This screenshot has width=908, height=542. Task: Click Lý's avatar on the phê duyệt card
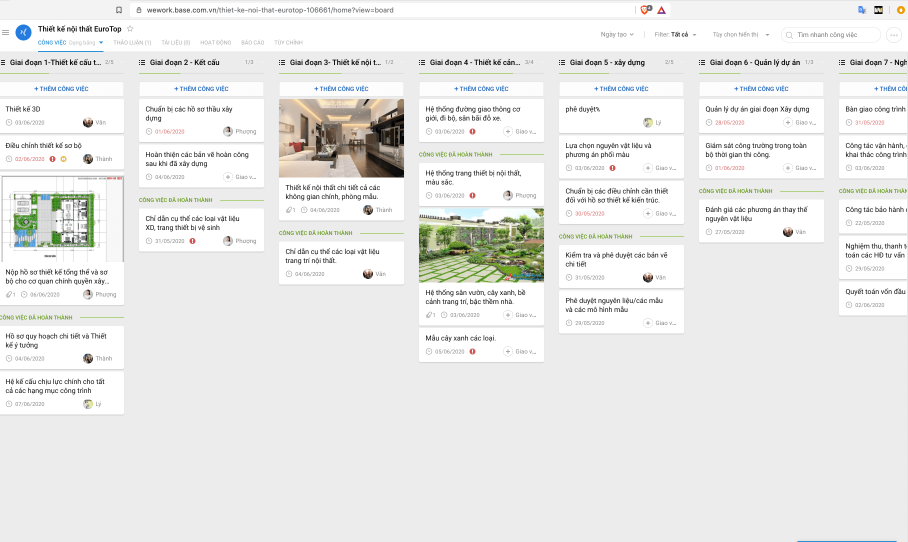point(647,123)
